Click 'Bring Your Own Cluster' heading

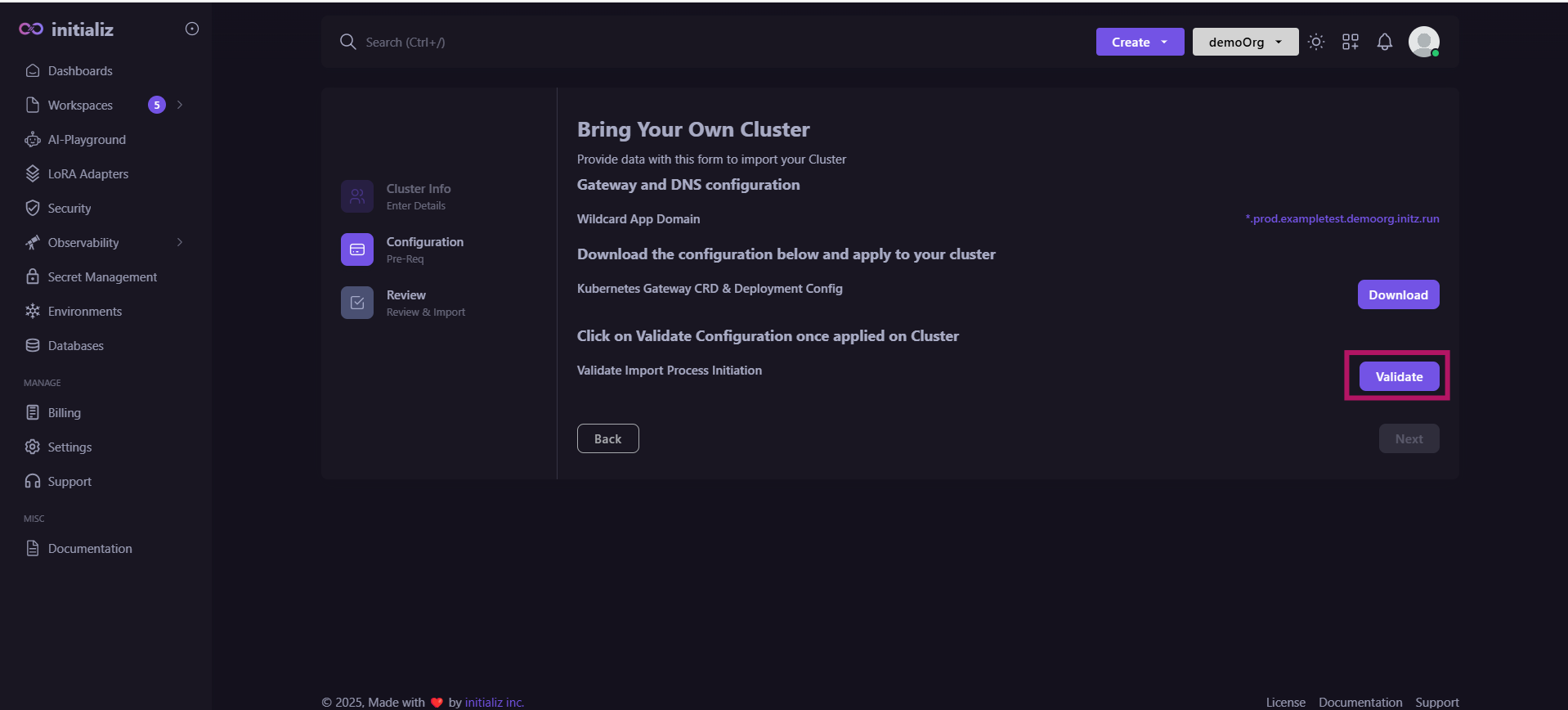(693, 129)
